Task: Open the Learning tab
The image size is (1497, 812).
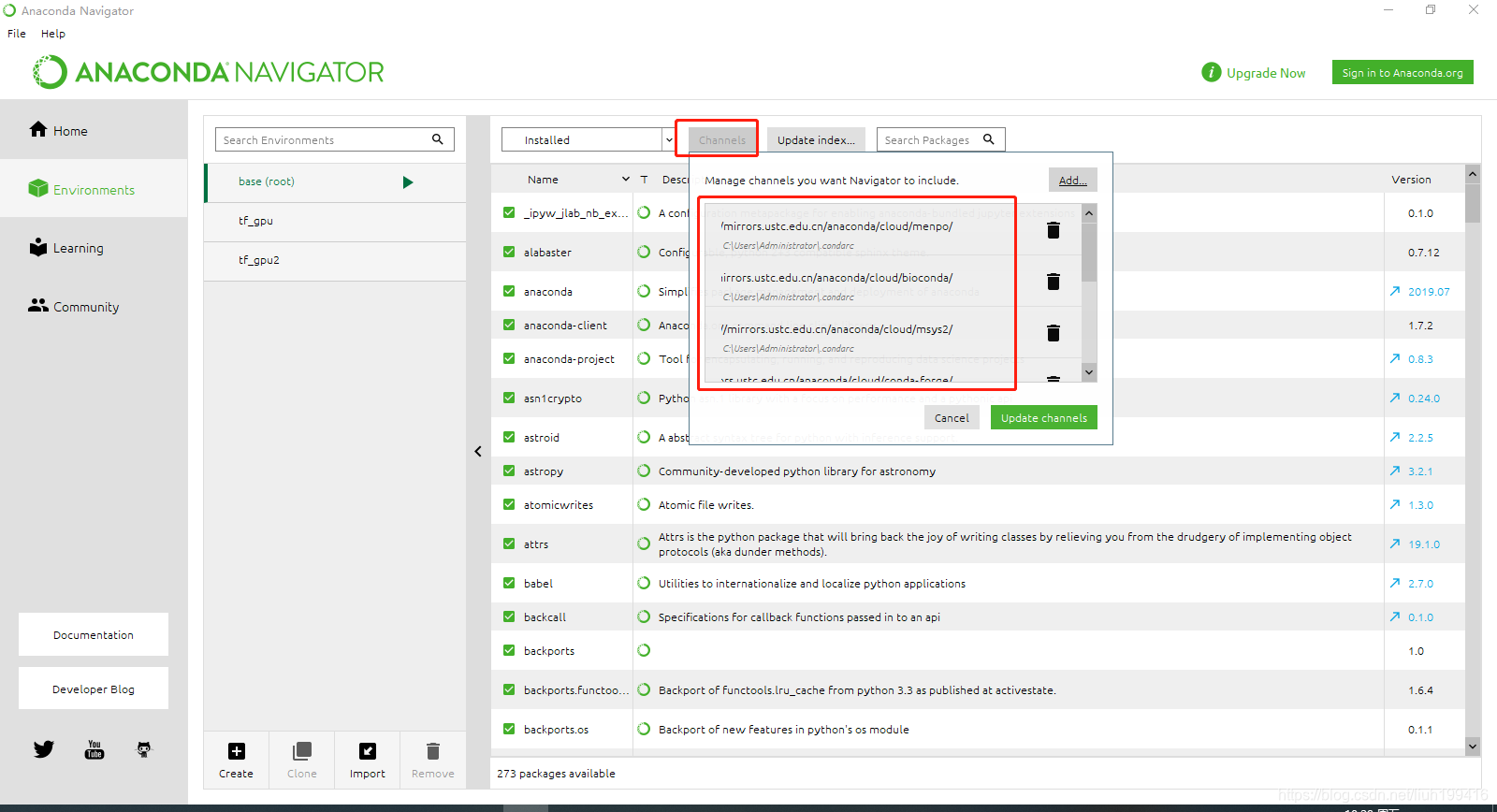Action: 94,248
